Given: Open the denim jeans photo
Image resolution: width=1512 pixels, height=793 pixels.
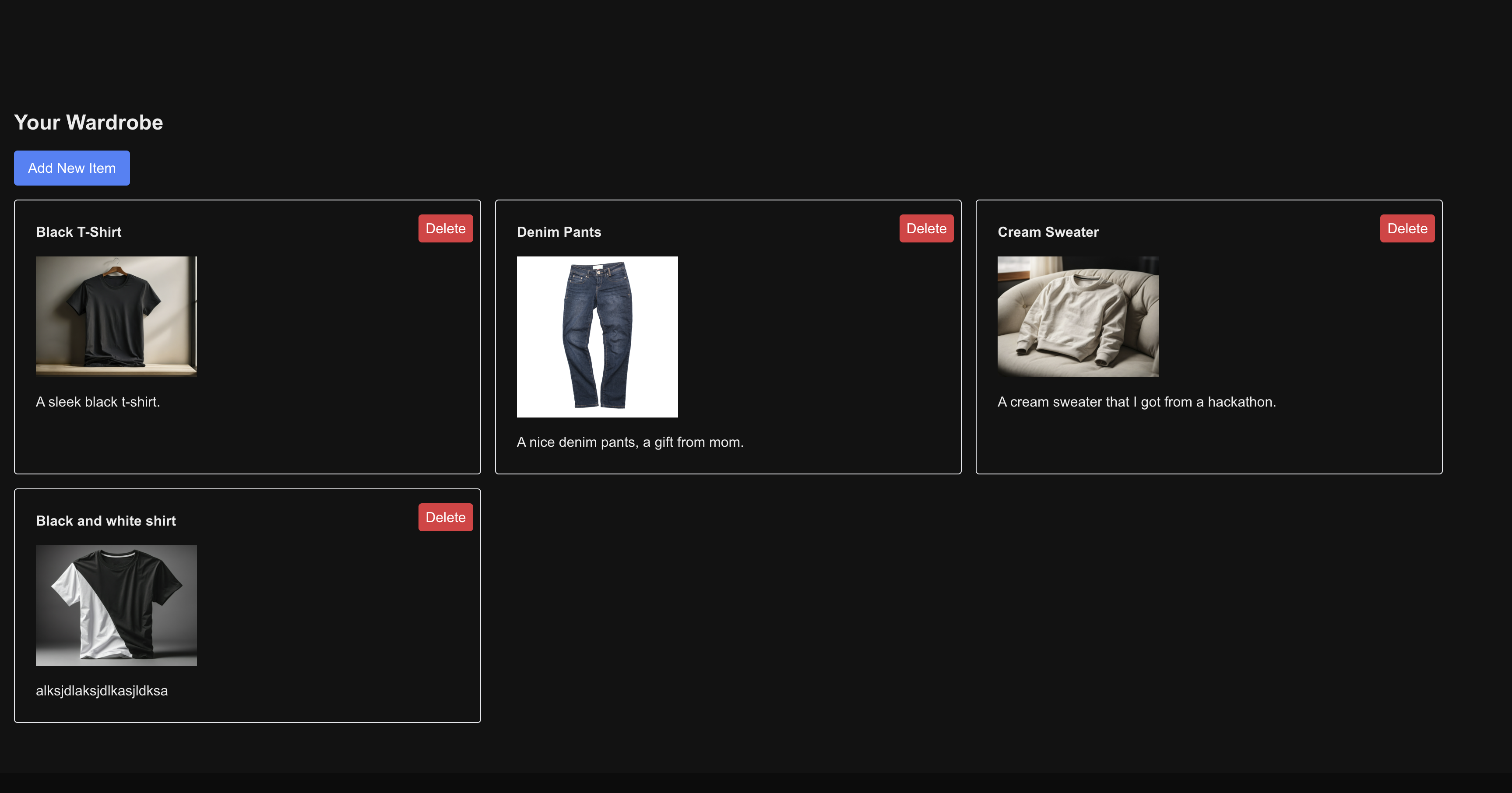Looking at the screenshot, I should (x=597, y=337).
